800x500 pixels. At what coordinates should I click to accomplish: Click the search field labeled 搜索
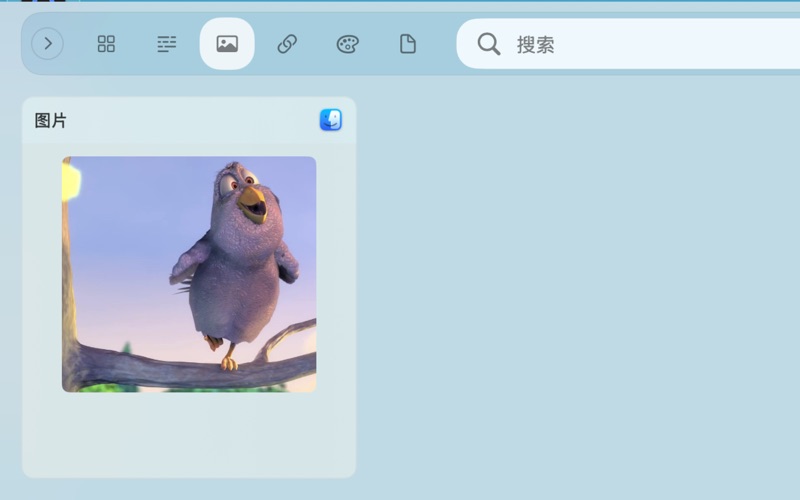tap(628, 44)
